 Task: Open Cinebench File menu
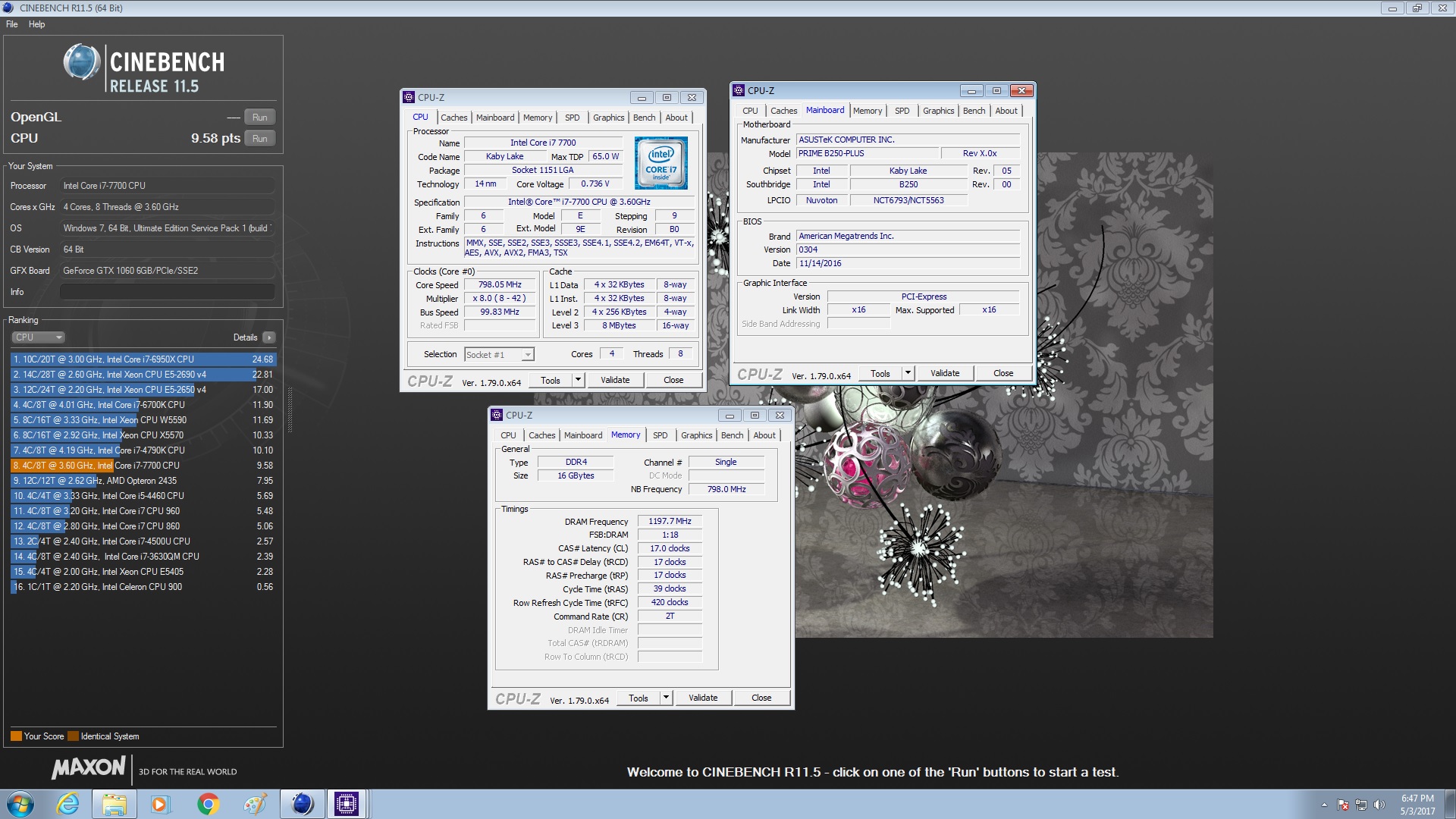click(x=12, y=24)
